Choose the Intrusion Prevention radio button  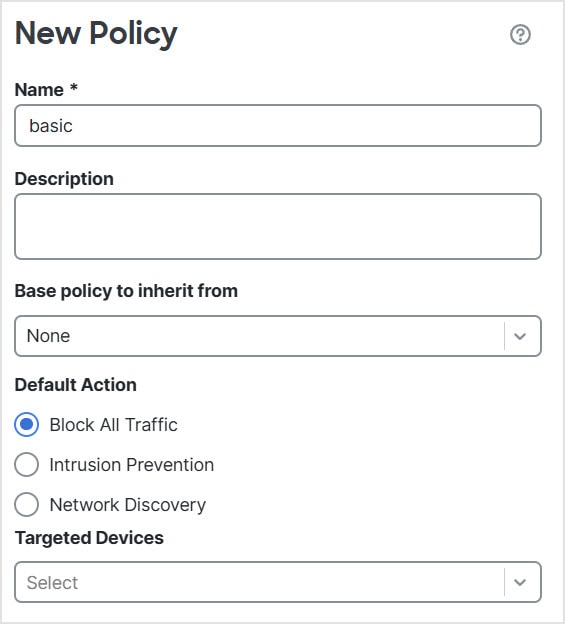(x=27, y=464)
